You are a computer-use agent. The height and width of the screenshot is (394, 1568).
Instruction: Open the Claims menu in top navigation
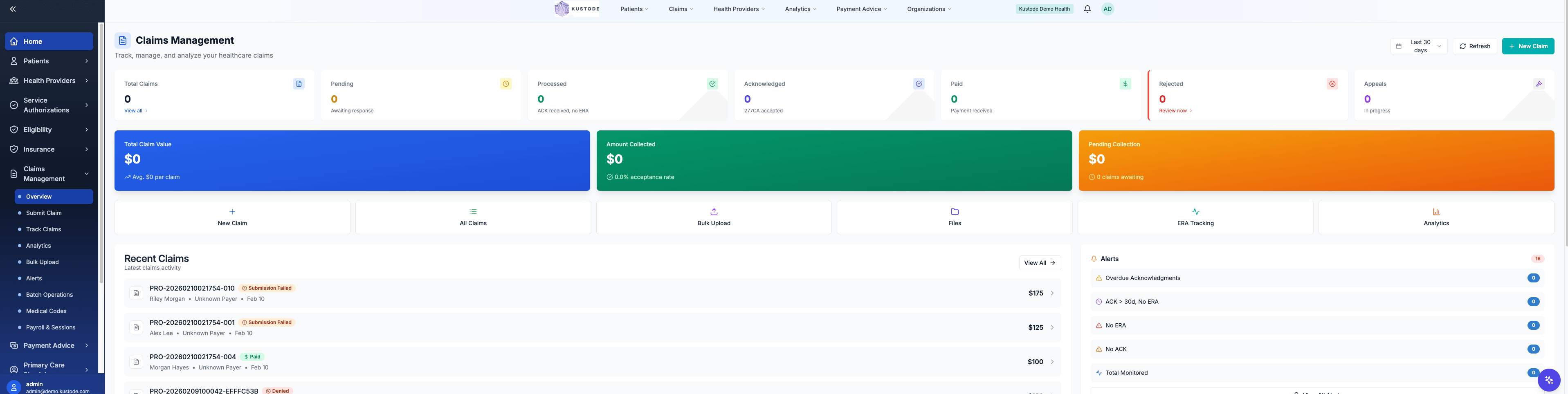(680, 9)
